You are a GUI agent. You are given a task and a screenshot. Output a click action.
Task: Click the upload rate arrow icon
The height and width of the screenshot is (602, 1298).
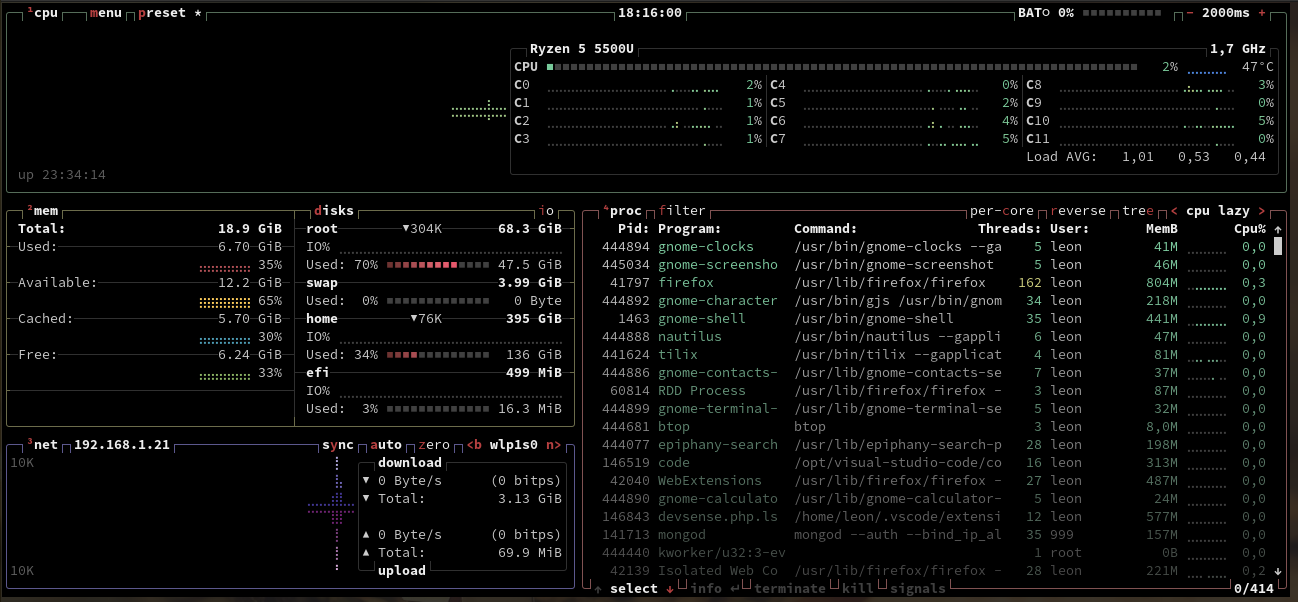(x=366, y=535)
